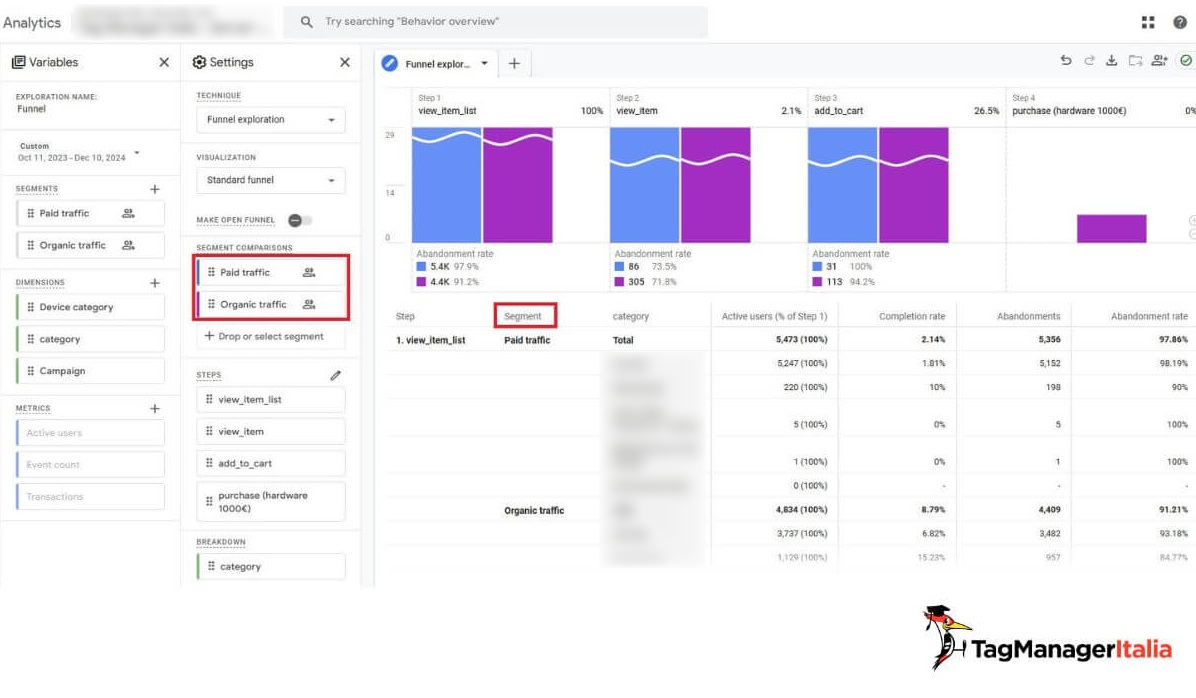Add a new exploration tab
Viewport: 1196px width, 698px height.
tap(514, 63)
